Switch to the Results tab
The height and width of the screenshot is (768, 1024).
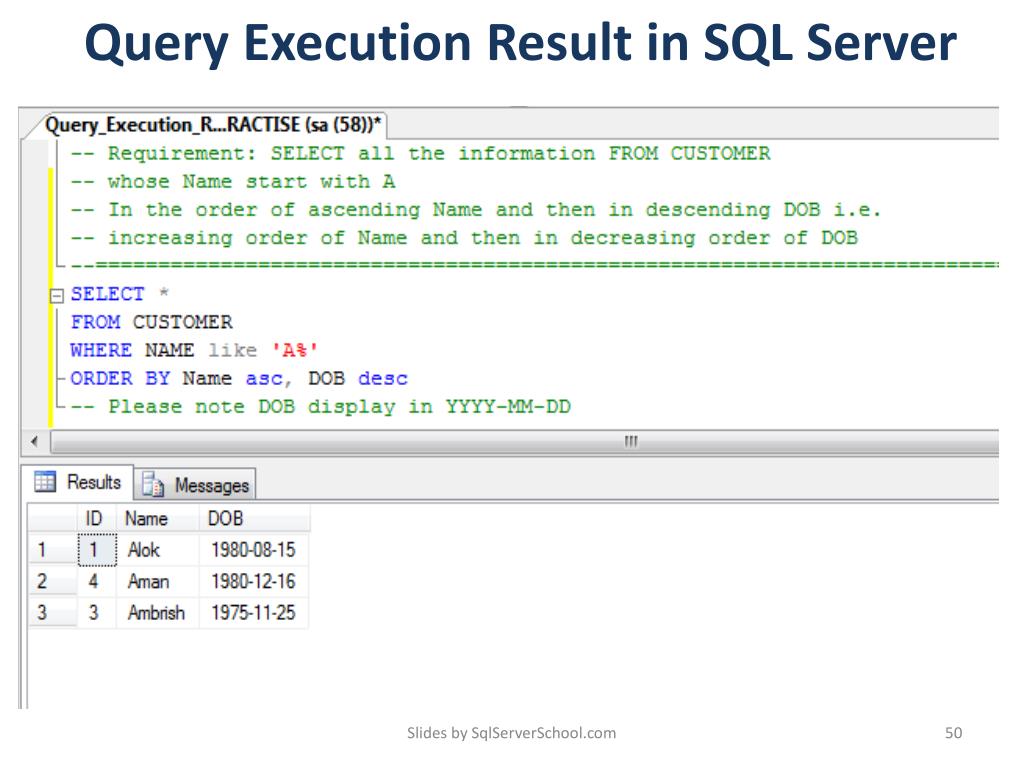78,483
